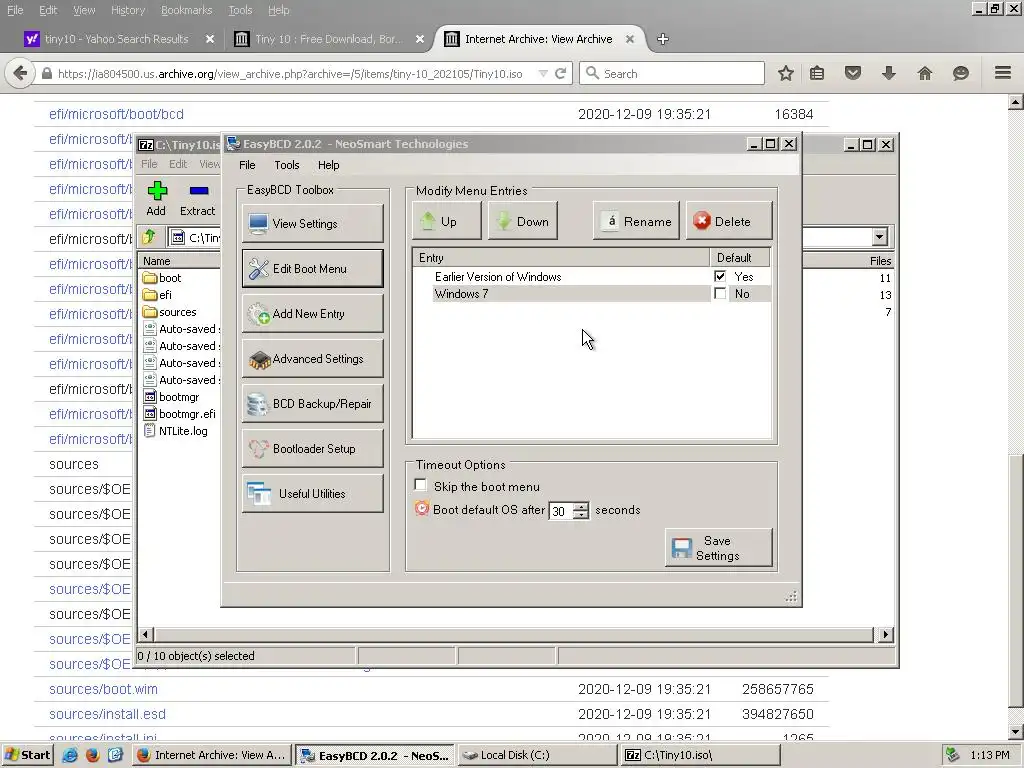Click the Entry column header
Image resolution: width=1024 pixels, height=768 pixels.
[x=562, y=258]
